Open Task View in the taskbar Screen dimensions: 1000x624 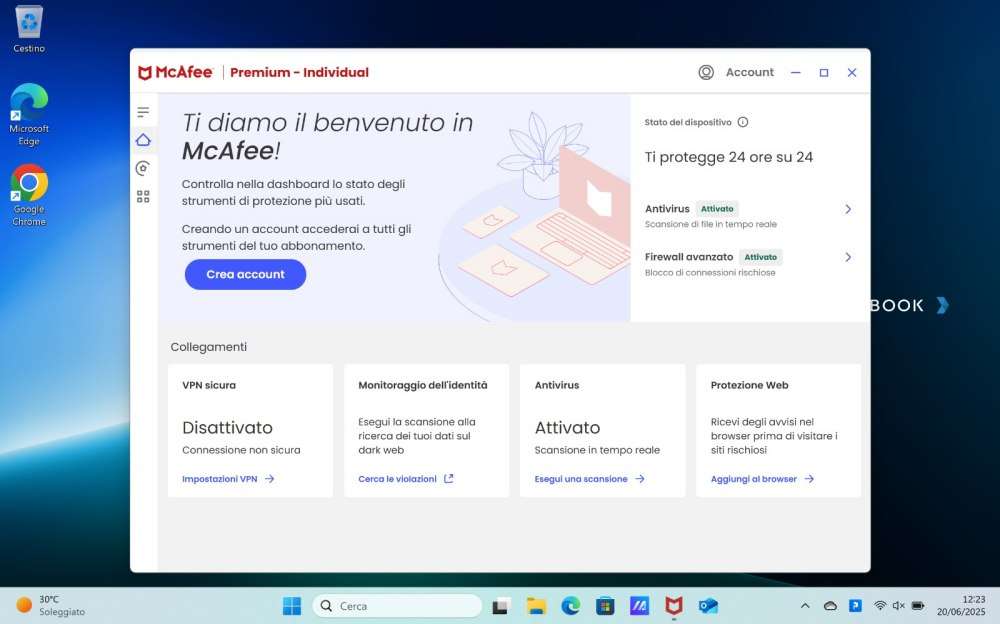501,605
